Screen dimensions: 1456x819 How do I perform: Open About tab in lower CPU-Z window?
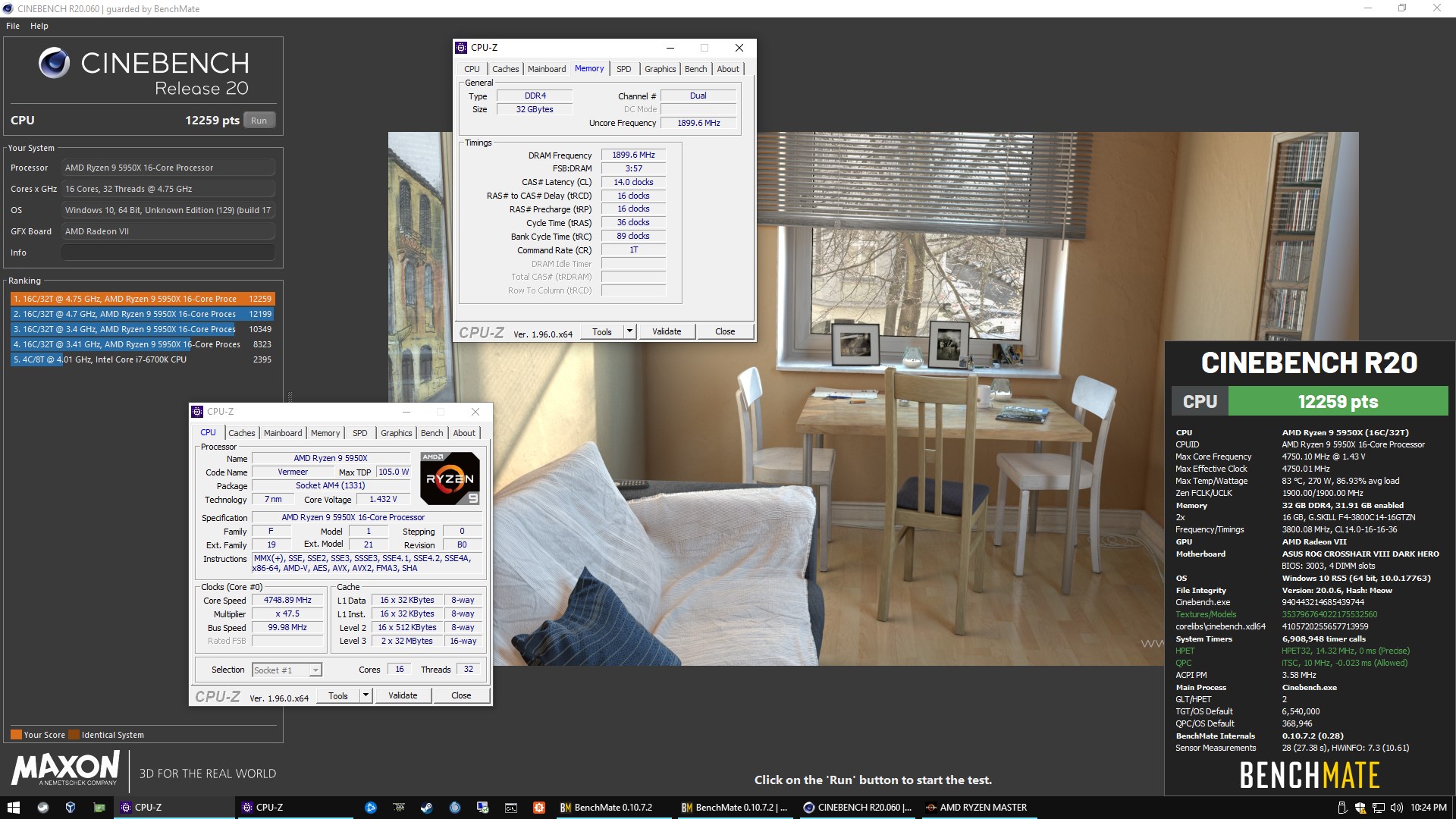pyautogui.click(x=464, y=433)
